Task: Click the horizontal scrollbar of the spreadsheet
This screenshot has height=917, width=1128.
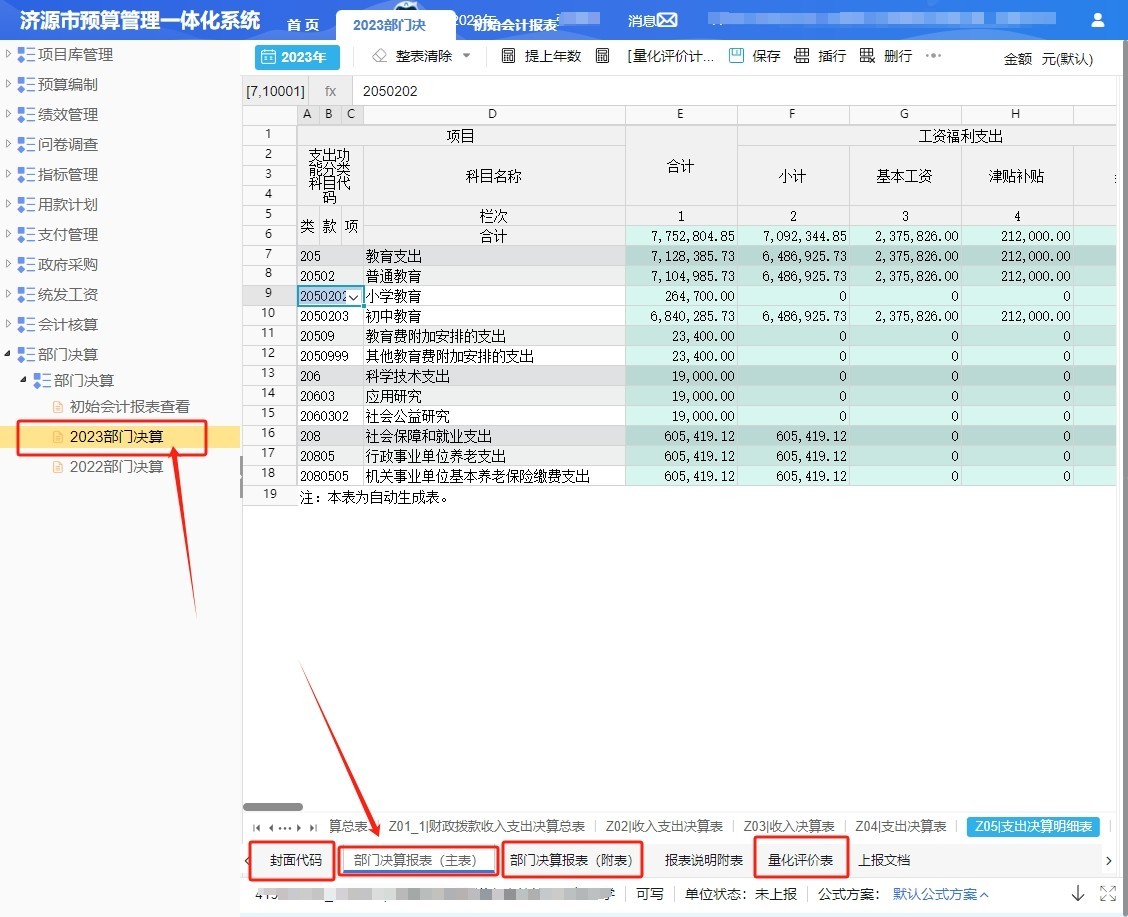Action: (273, 807)
